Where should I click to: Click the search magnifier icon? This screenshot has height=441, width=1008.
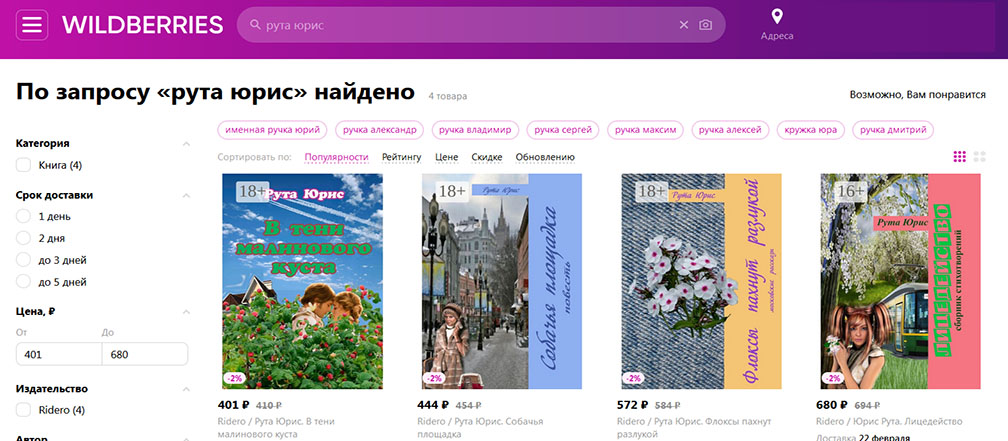[x=255, y=25]
